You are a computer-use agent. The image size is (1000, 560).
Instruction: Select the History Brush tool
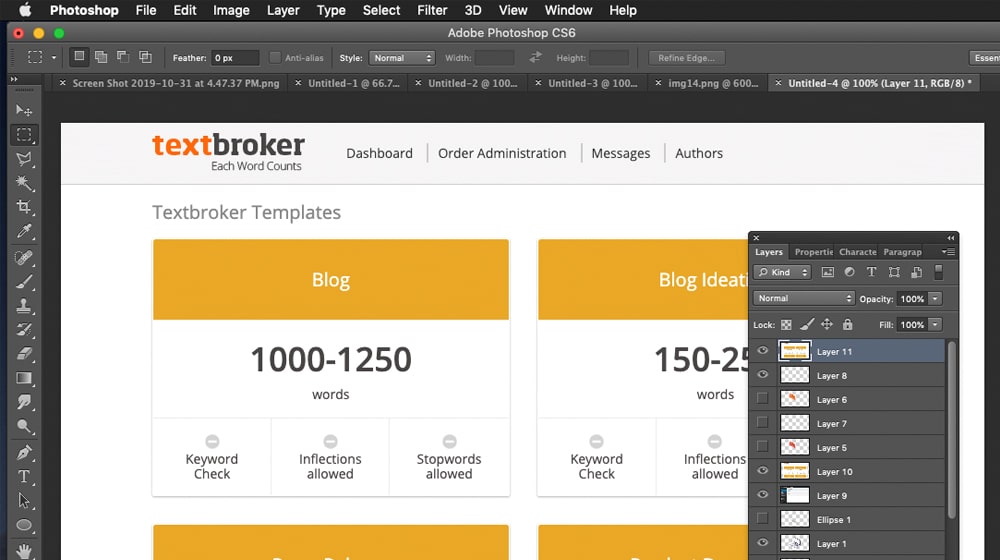[x=24, y=330]
